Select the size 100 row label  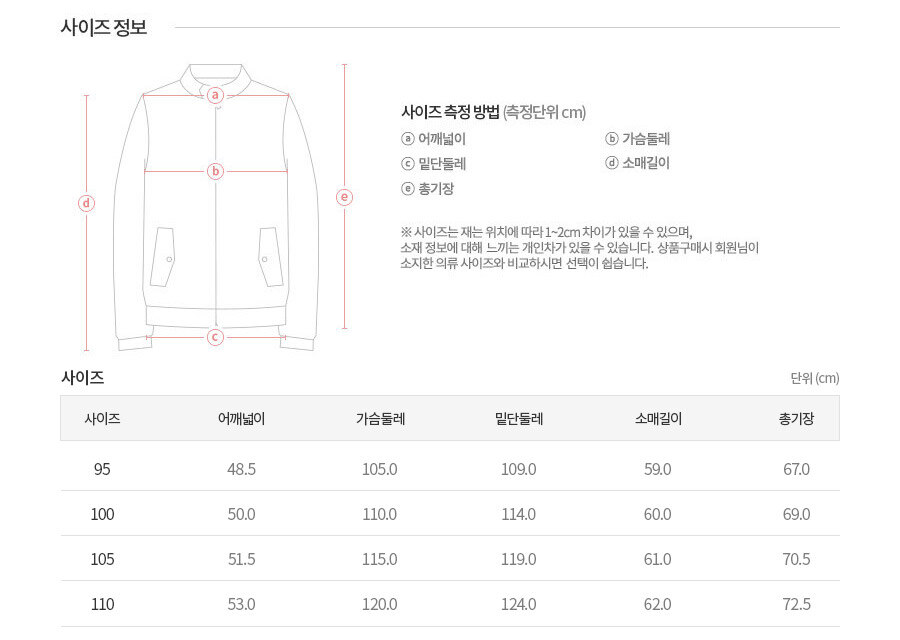click(102, 514)
